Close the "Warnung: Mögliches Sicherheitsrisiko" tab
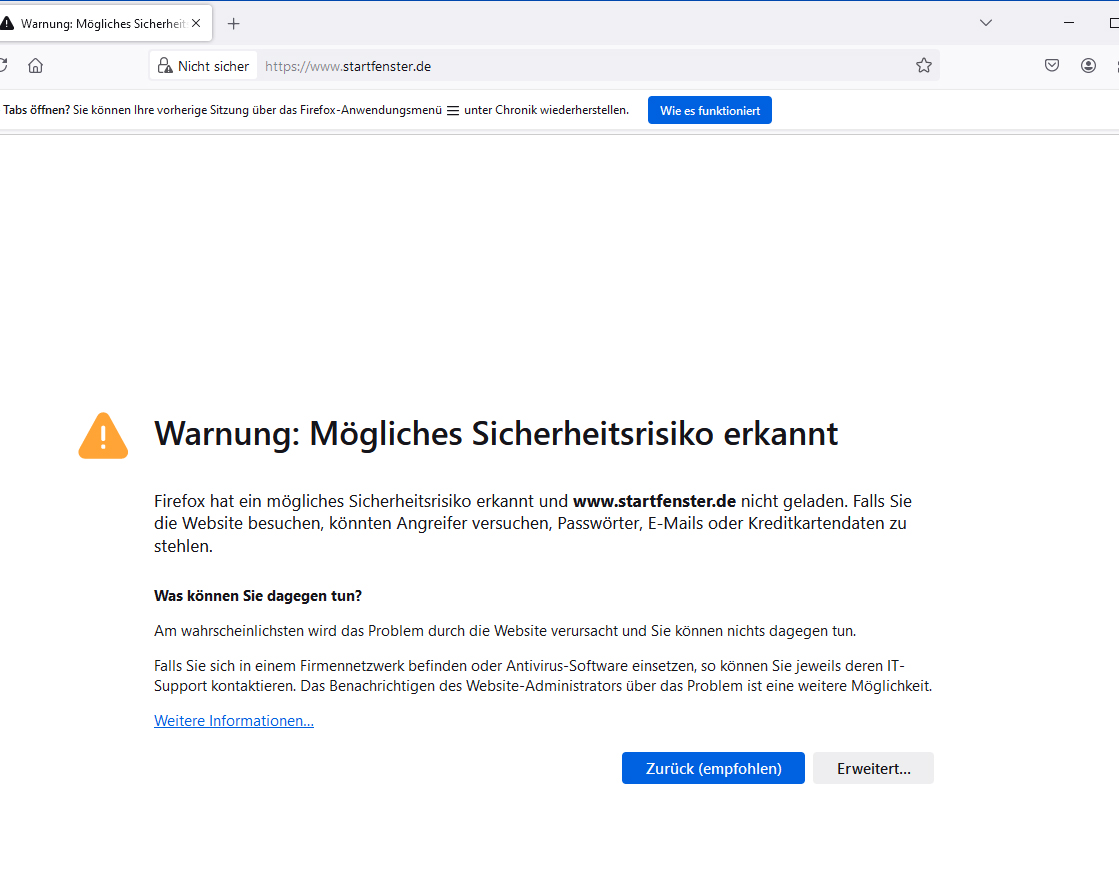This screenshot has height=894, width=1119. tap(197, 23)
